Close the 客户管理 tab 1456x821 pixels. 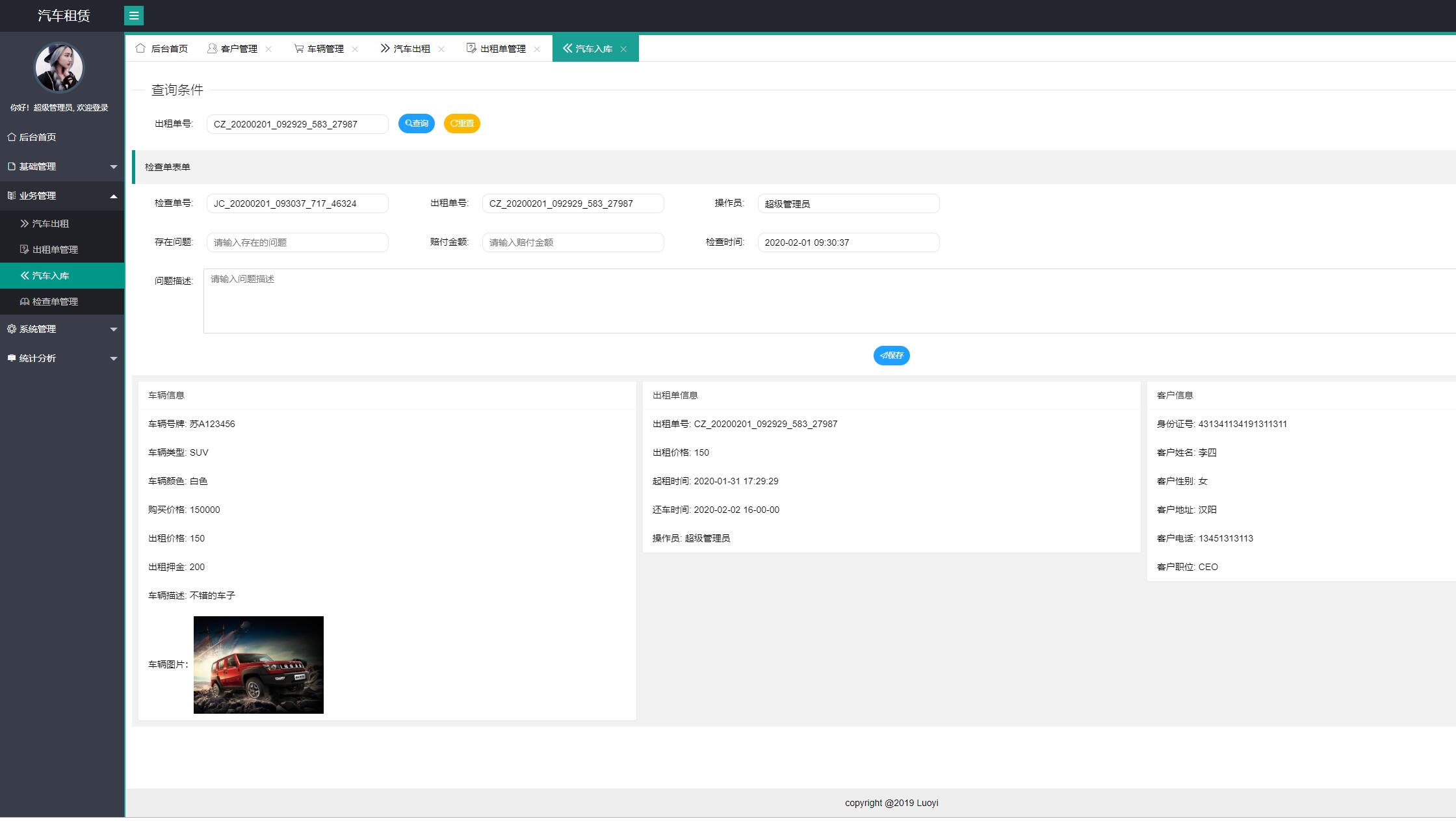[x=268, y=49]
